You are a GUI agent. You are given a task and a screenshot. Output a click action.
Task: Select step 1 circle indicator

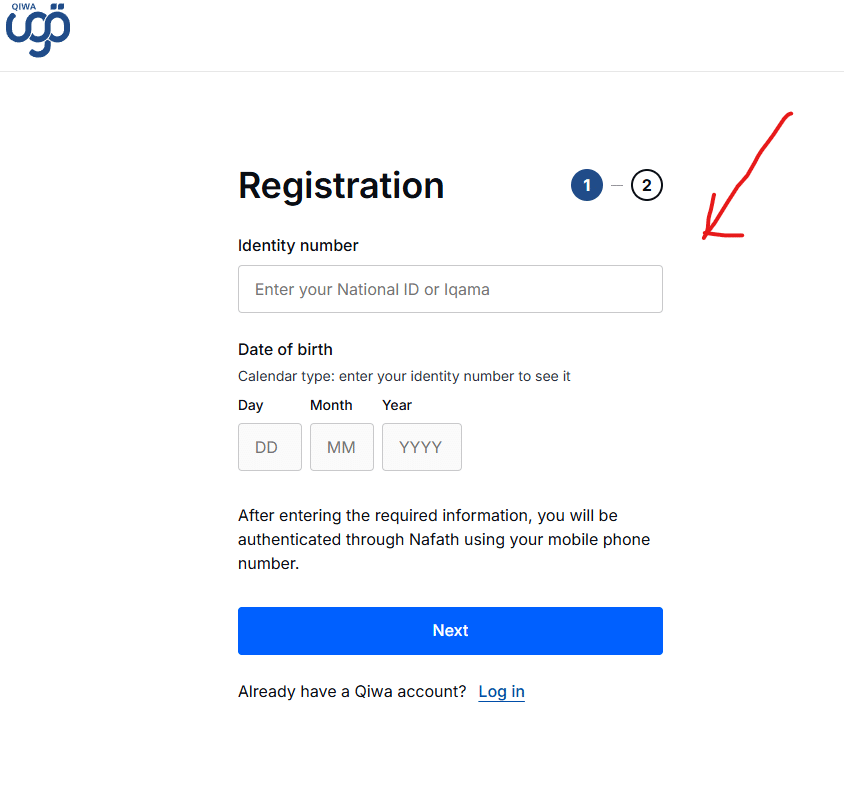click(x=587, y=185)
